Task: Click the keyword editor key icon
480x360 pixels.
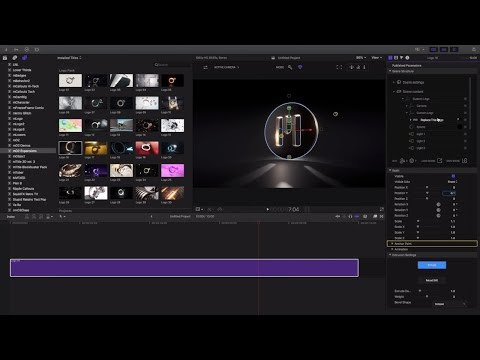Action: 16,49
